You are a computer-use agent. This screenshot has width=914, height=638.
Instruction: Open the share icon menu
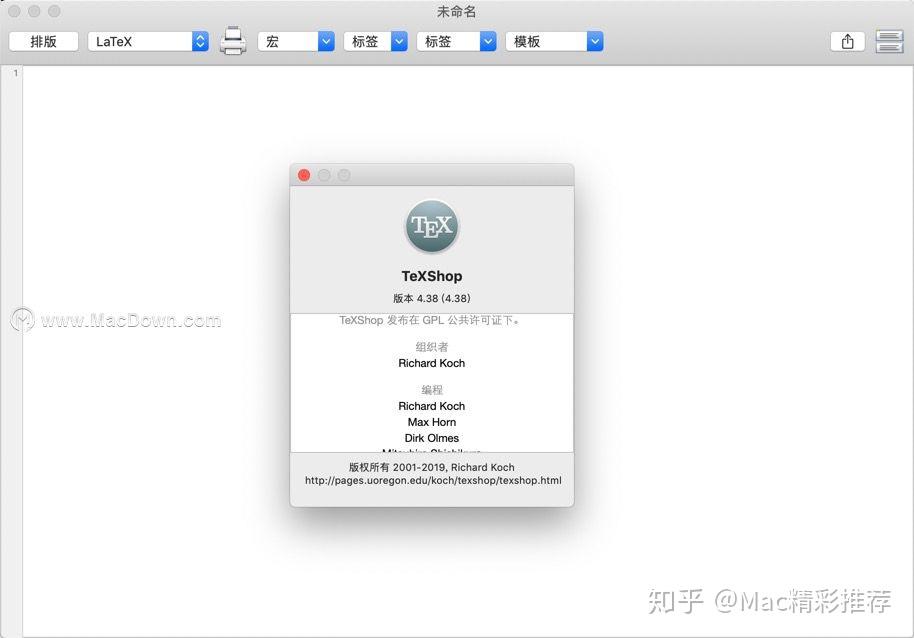pyautogui.click(x=848, y=41)
